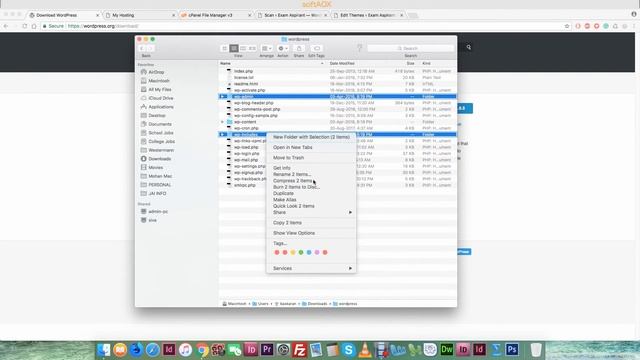Viewport: 640px width, 360px height.
Task: Bookmark page with the star icon
Action: pyautogui.click(x=567, y=26)
